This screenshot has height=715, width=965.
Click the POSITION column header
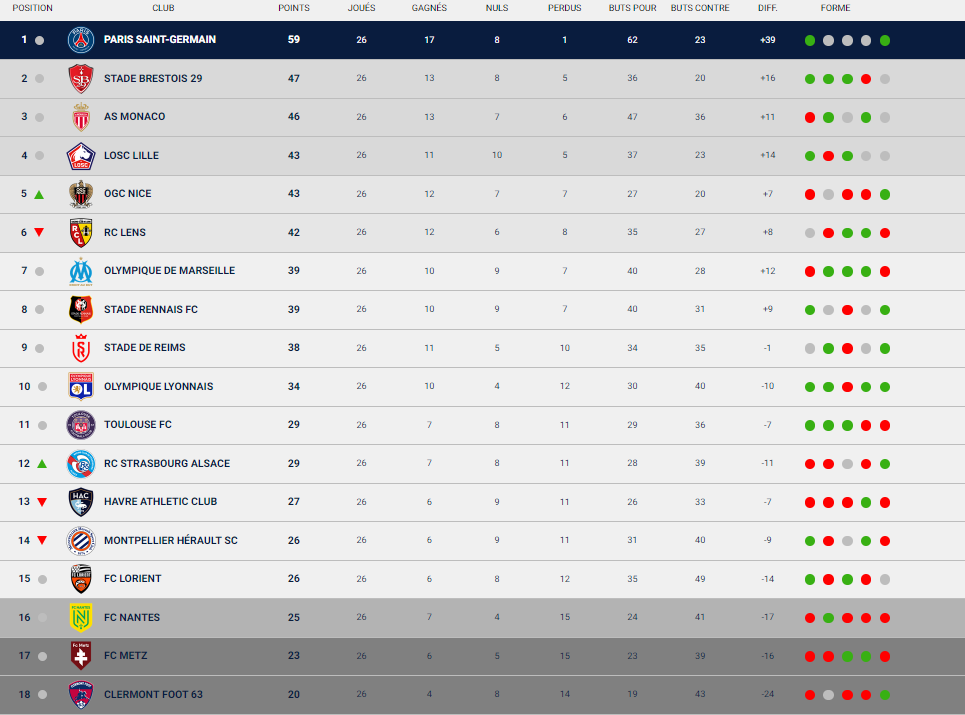[x=33, y=8]
